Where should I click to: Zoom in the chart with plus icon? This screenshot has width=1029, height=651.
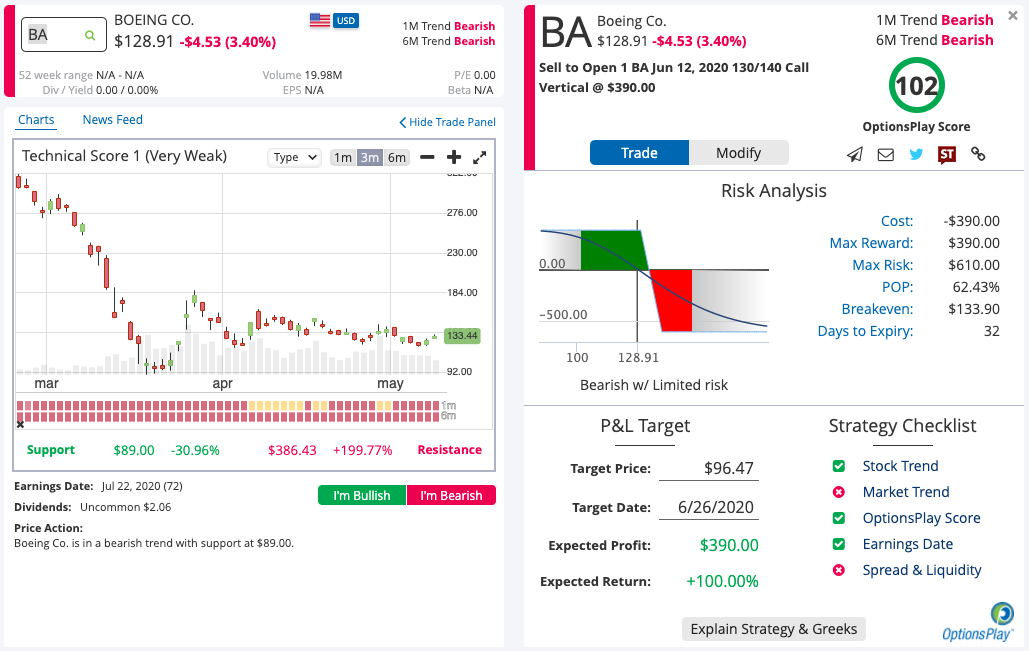[x=453, y=157]
